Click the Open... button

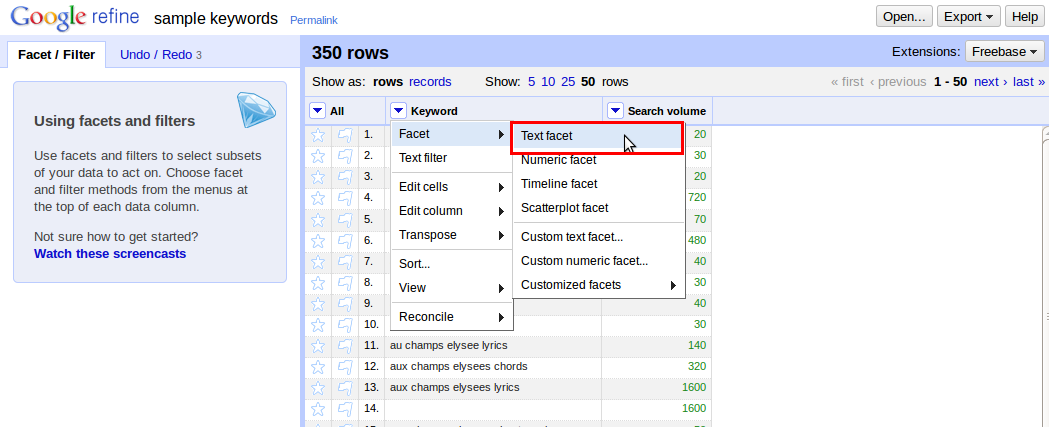point(904,17)
